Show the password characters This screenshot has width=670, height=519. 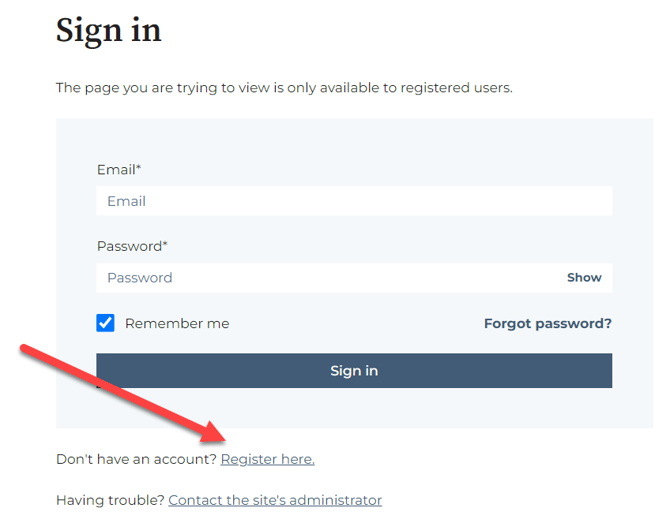[x=584, y=278]
